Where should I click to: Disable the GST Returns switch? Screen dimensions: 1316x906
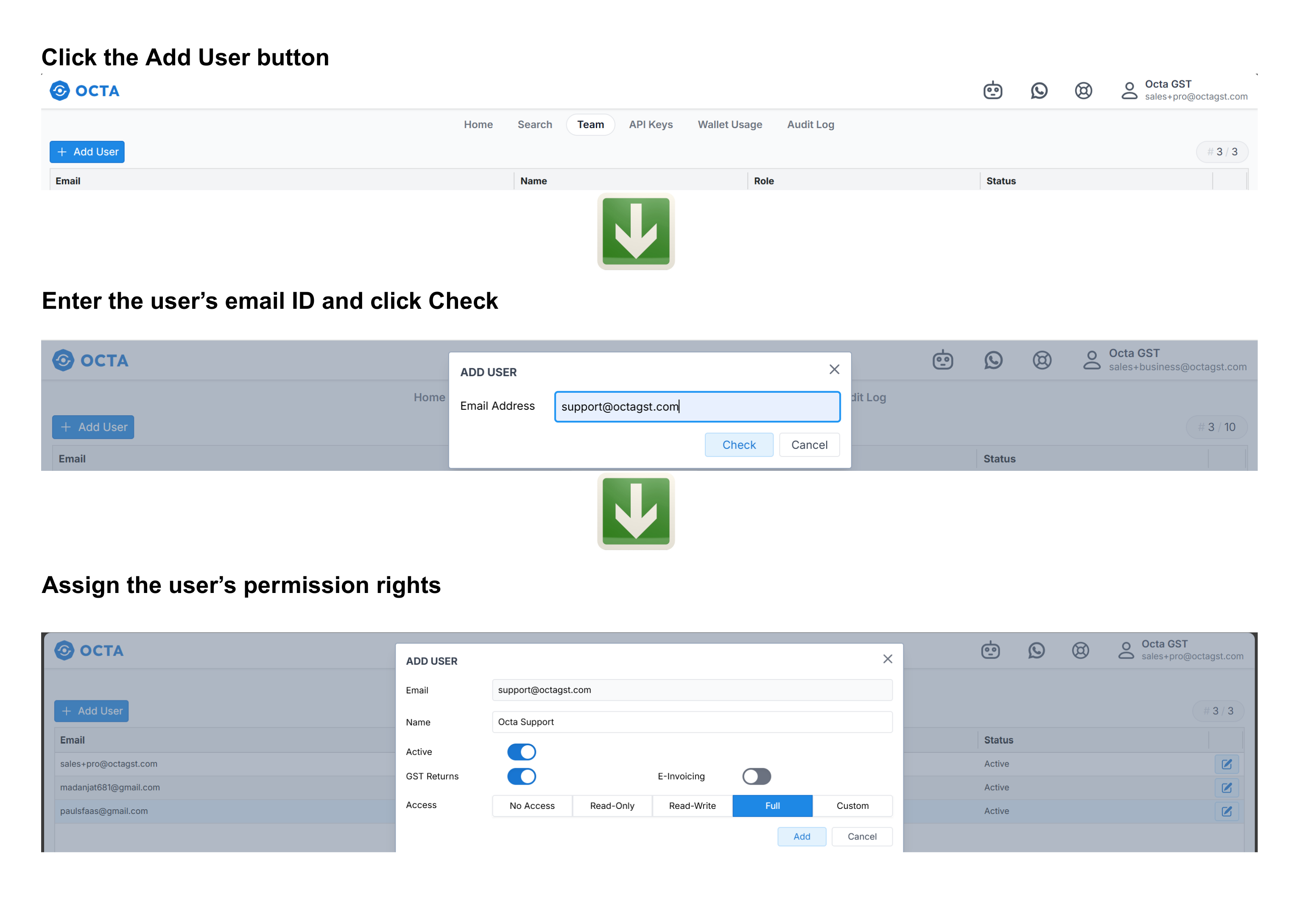tap(521, 776)
